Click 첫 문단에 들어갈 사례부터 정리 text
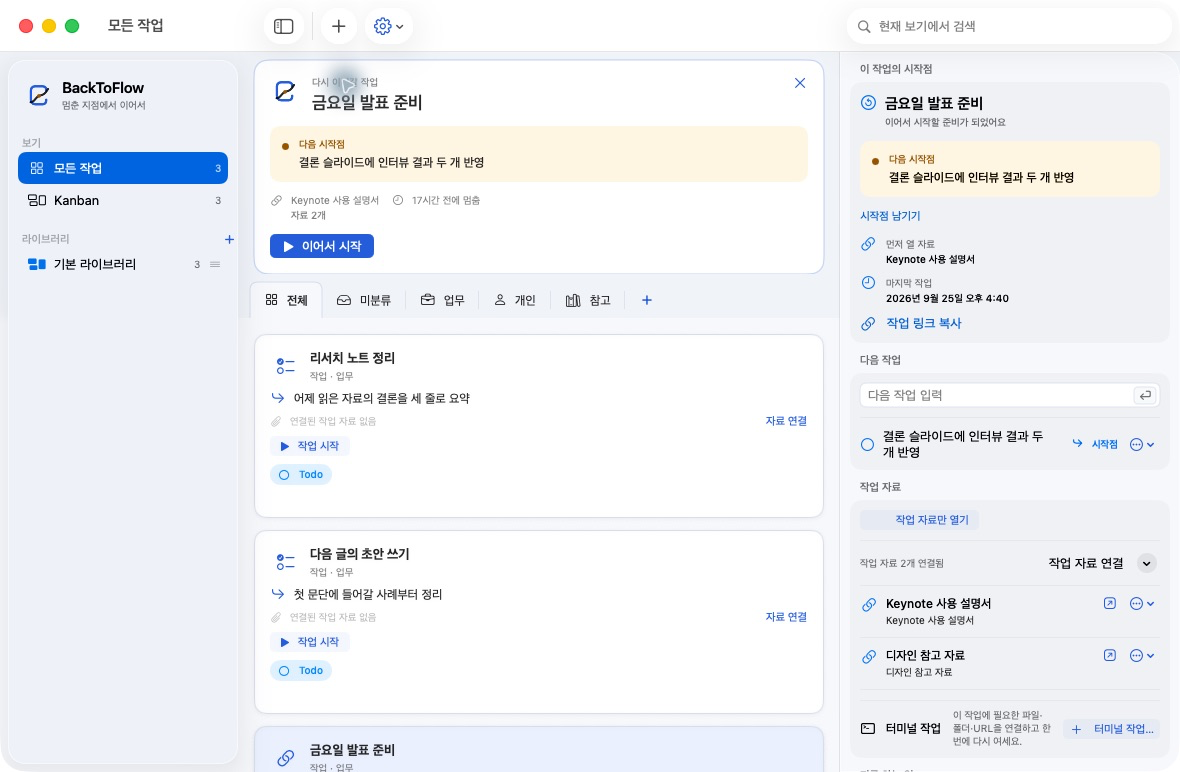 click(x=367, y=594)
